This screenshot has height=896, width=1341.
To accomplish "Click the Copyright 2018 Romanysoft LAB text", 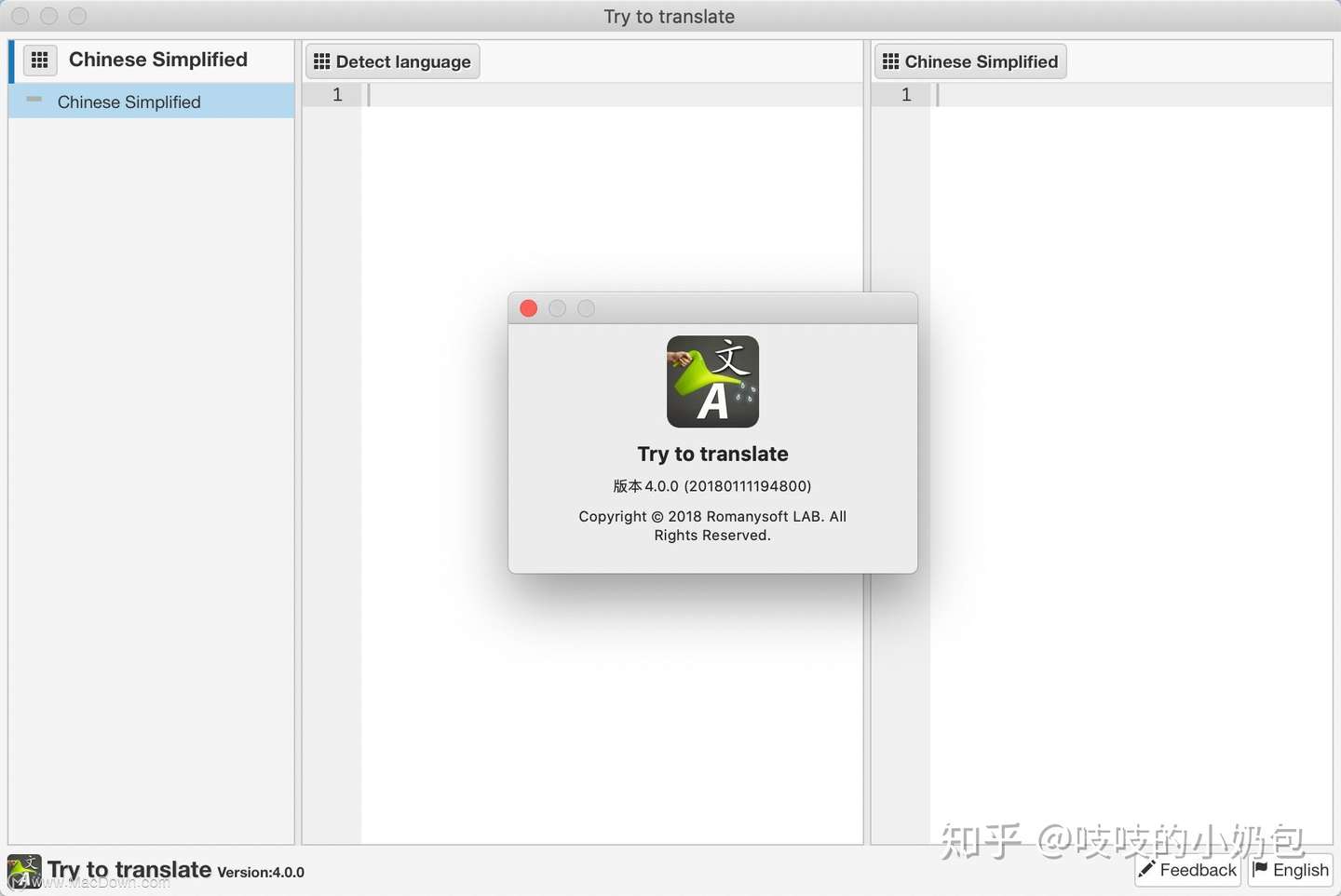I will (x=712, y=525).
